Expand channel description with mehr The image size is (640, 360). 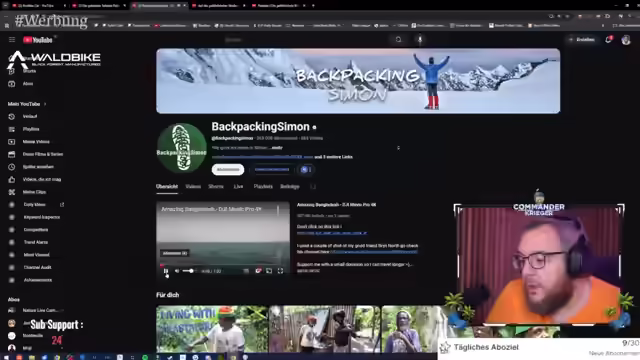click(x=277, y=148)
